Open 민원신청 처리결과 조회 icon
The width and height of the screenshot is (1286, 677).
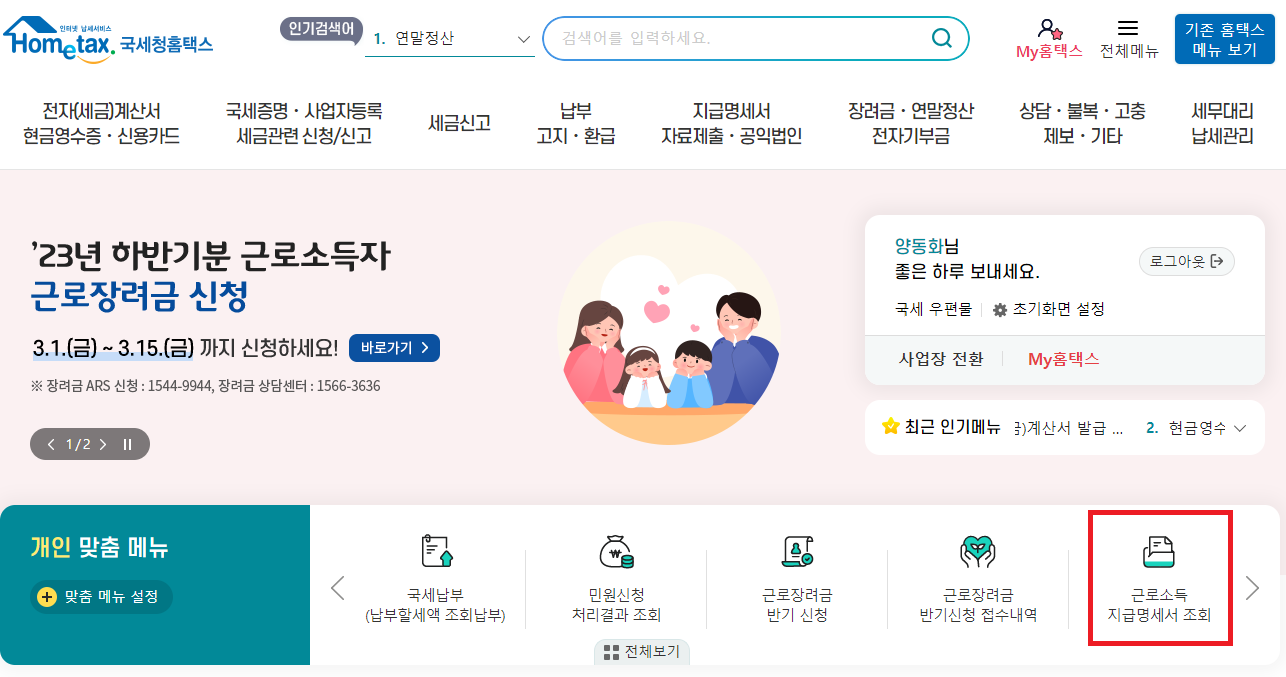coord(616,552)
